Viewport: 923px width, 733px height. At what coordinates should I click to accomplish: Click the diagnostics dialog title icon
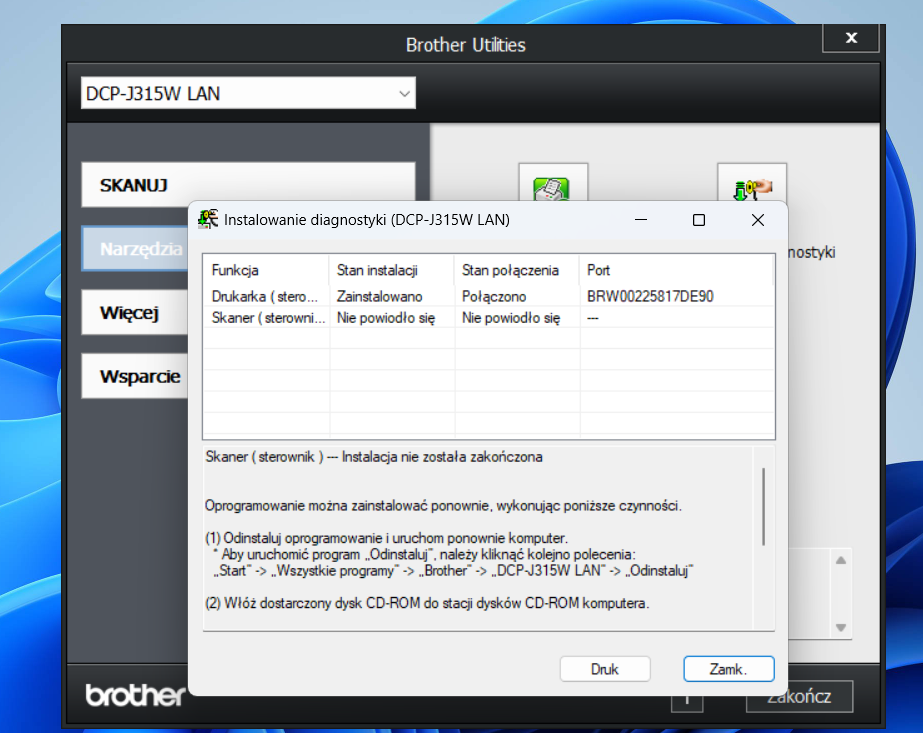[208, 219]
